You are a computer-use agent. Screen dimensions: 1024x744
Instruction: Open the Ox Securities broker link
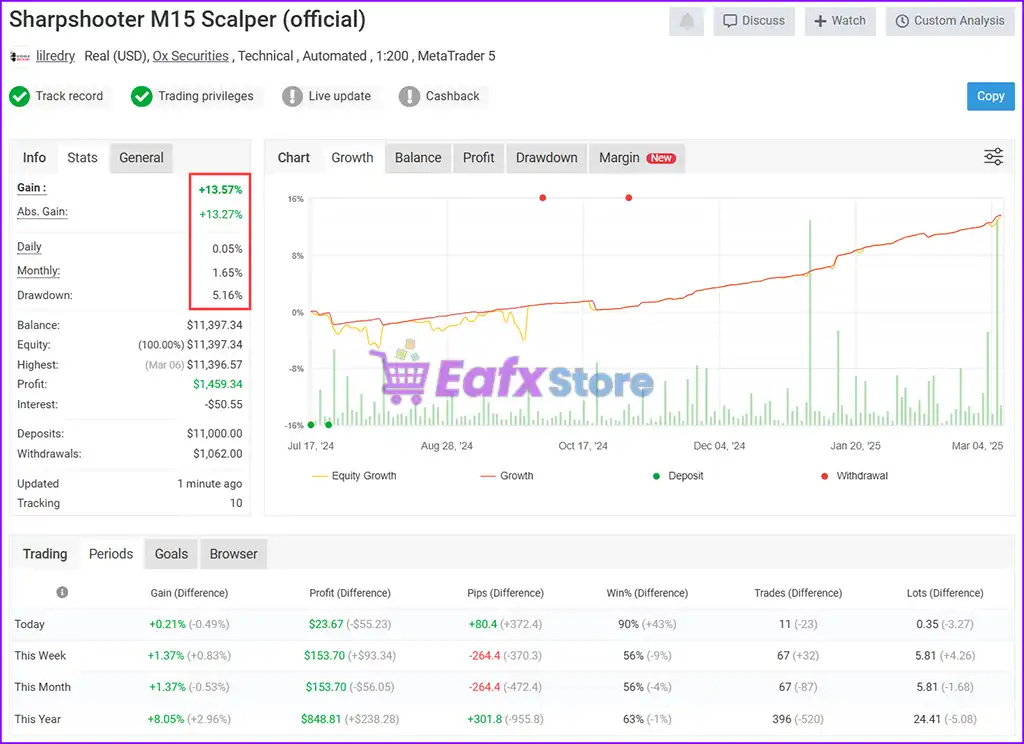tap(190, 56)
